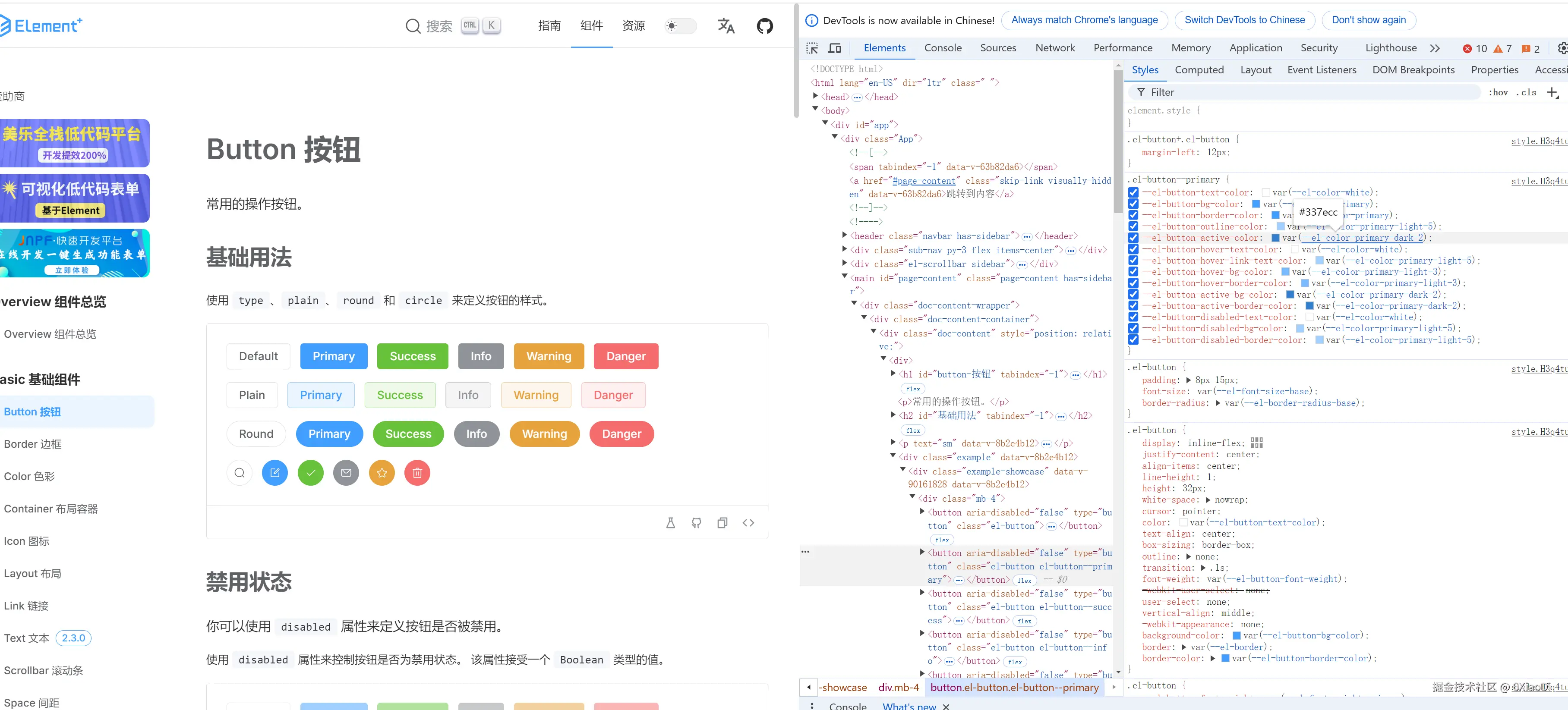
Task: Click the circular blue edit icon button
Action: 274,473
